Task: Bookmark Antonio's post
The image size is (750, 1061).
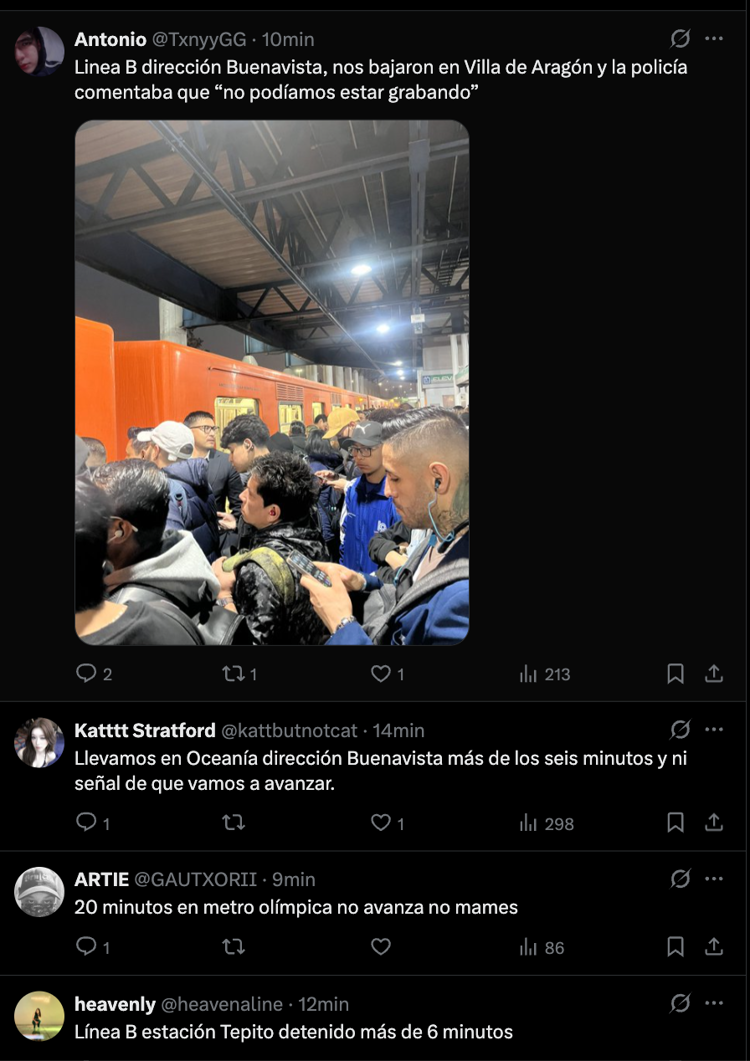Action: (x=676, y=673)
